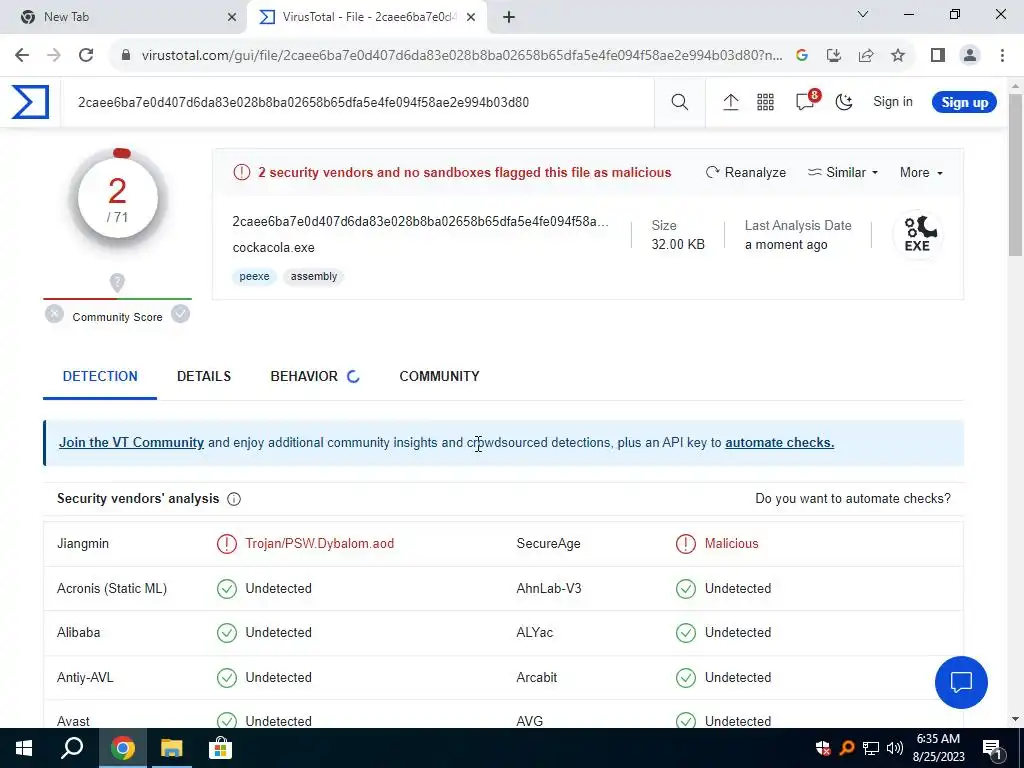Click Do you want to automate checks text
The width and height of the screenshot is (1024, 768).
(853, 498)
